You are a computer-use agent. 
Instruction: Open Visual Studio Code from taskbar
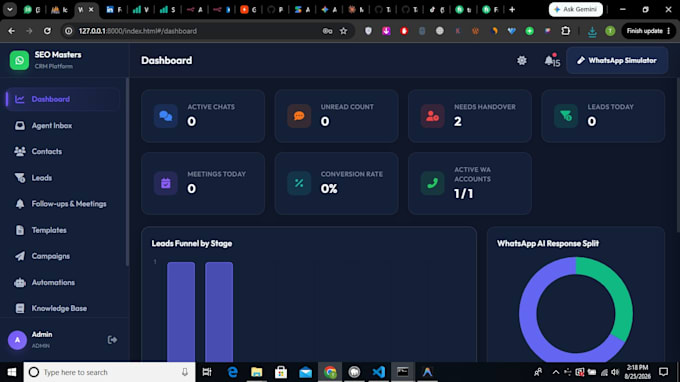point(379,372)
